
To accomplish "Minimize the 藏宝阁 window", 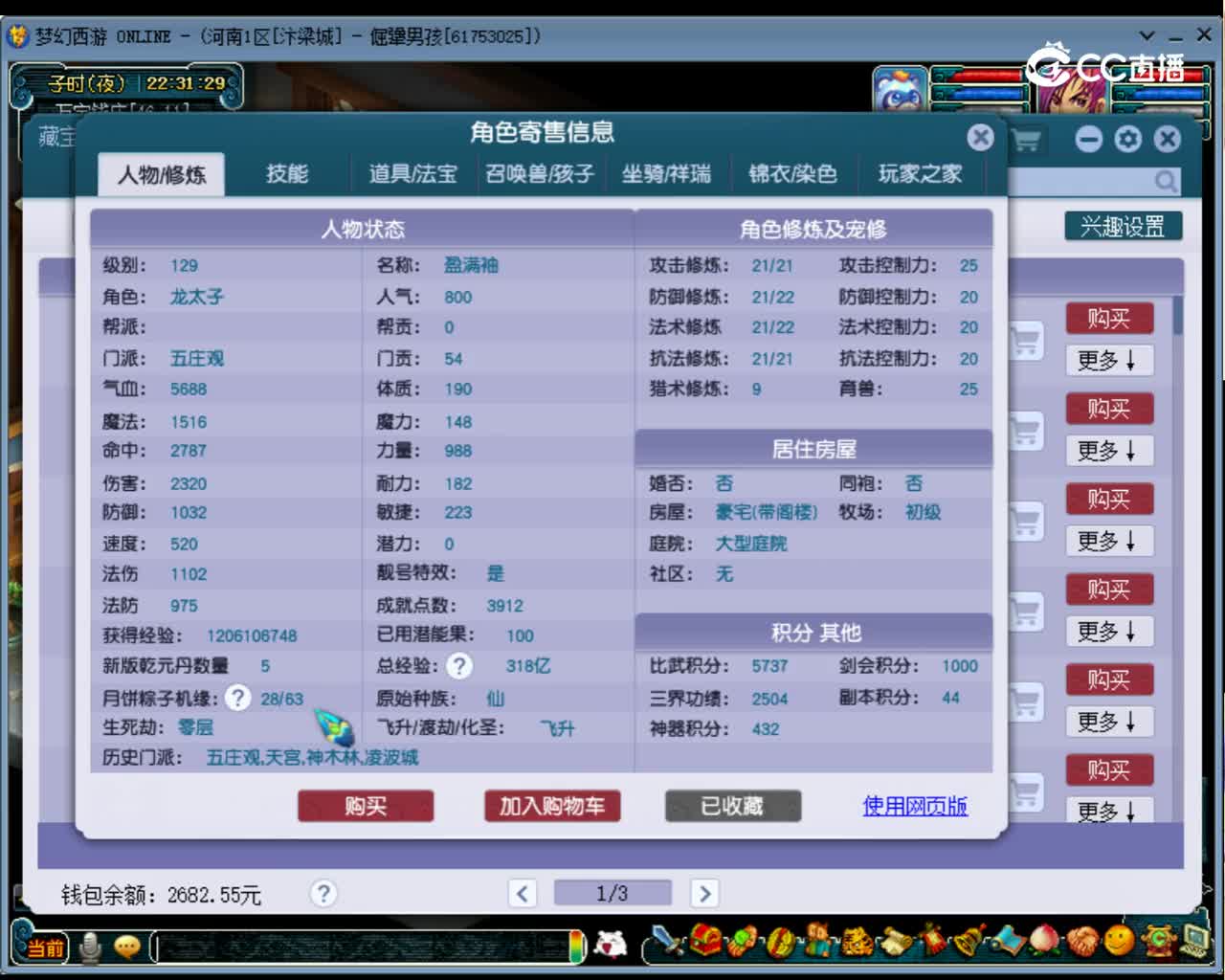I will (x=1089, y=140).
